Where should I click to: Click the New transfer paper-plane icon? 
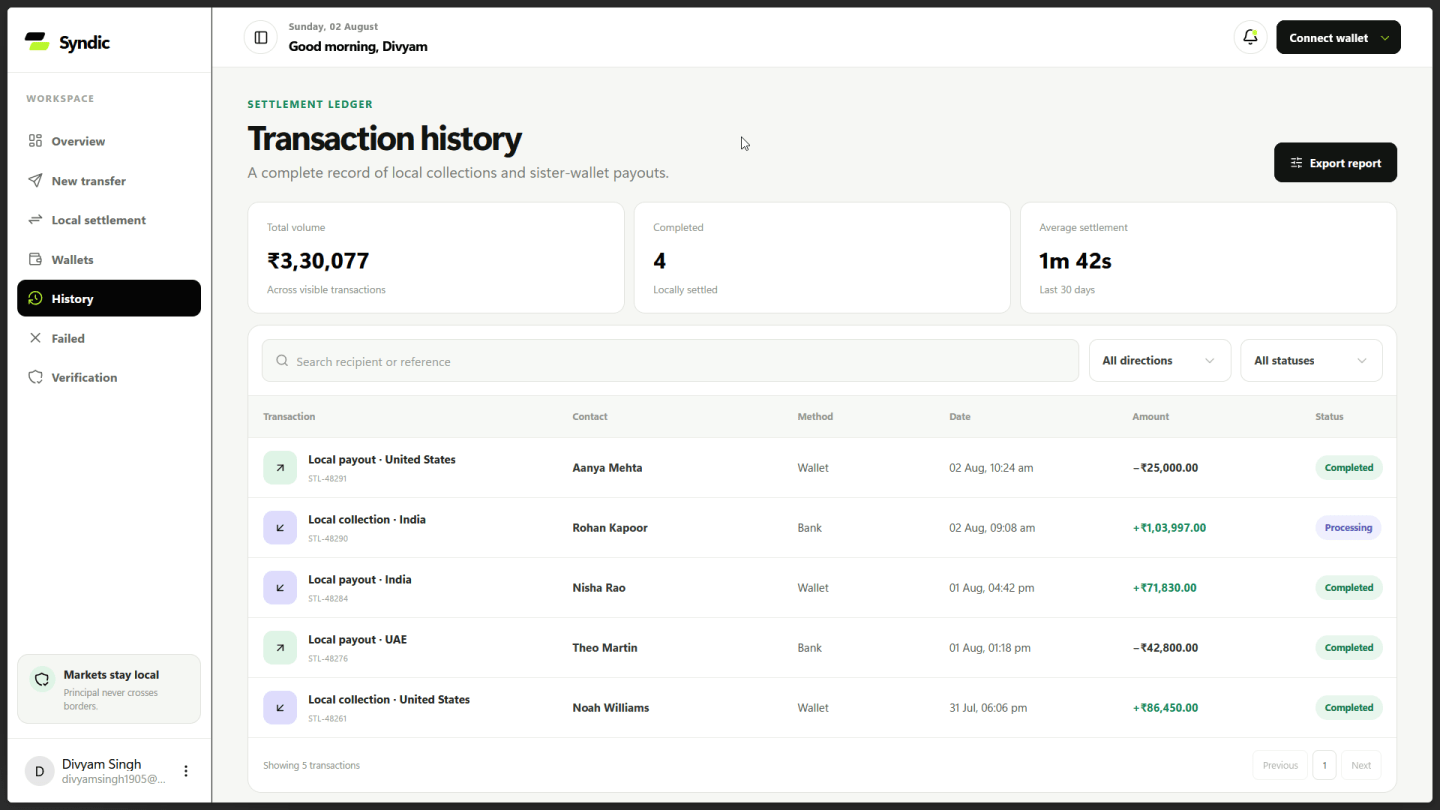35,181
